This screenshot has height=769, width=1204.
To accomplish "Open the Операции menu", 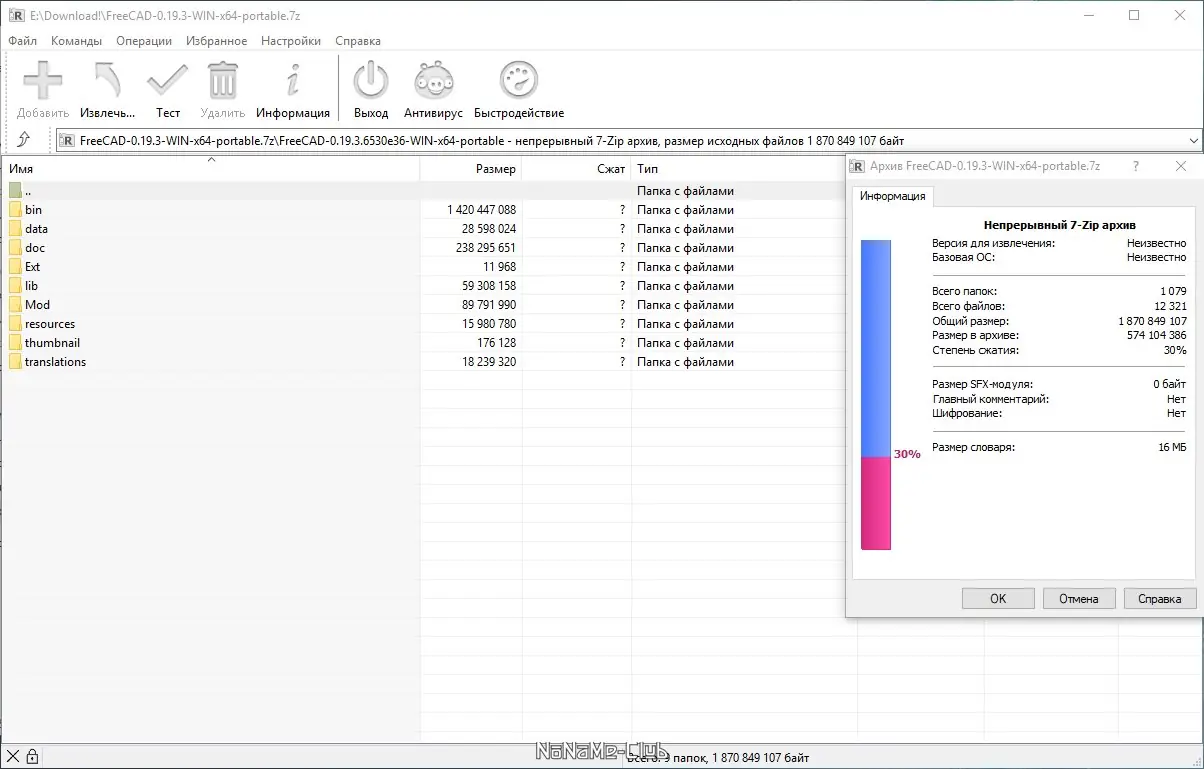I will tap(144, 41).
